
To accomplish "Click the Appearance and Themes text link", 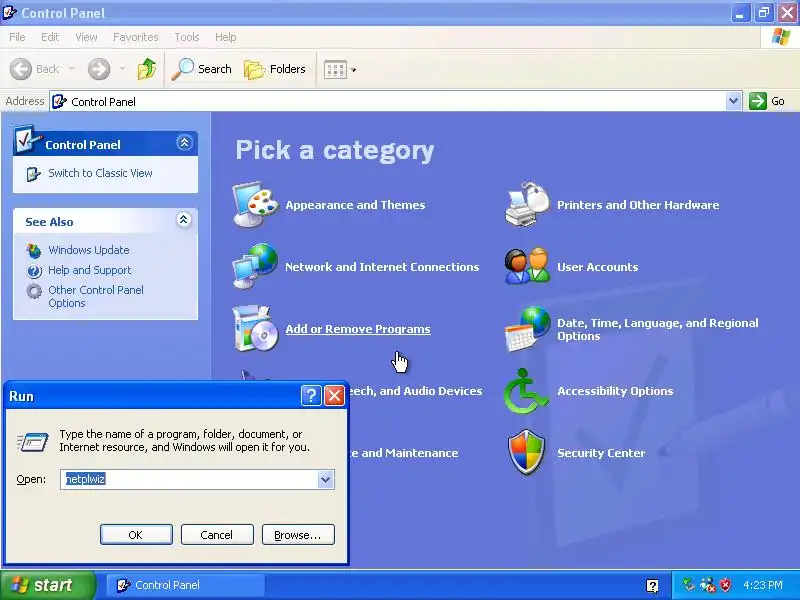I will click(x=355, y=205).
